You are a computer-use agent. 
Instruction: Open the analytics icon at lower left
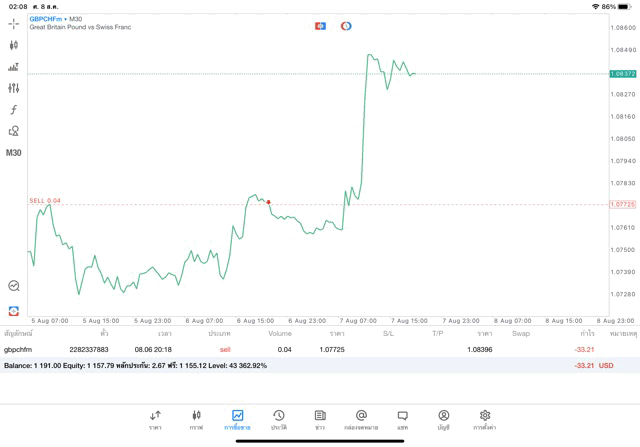point(14,286)
